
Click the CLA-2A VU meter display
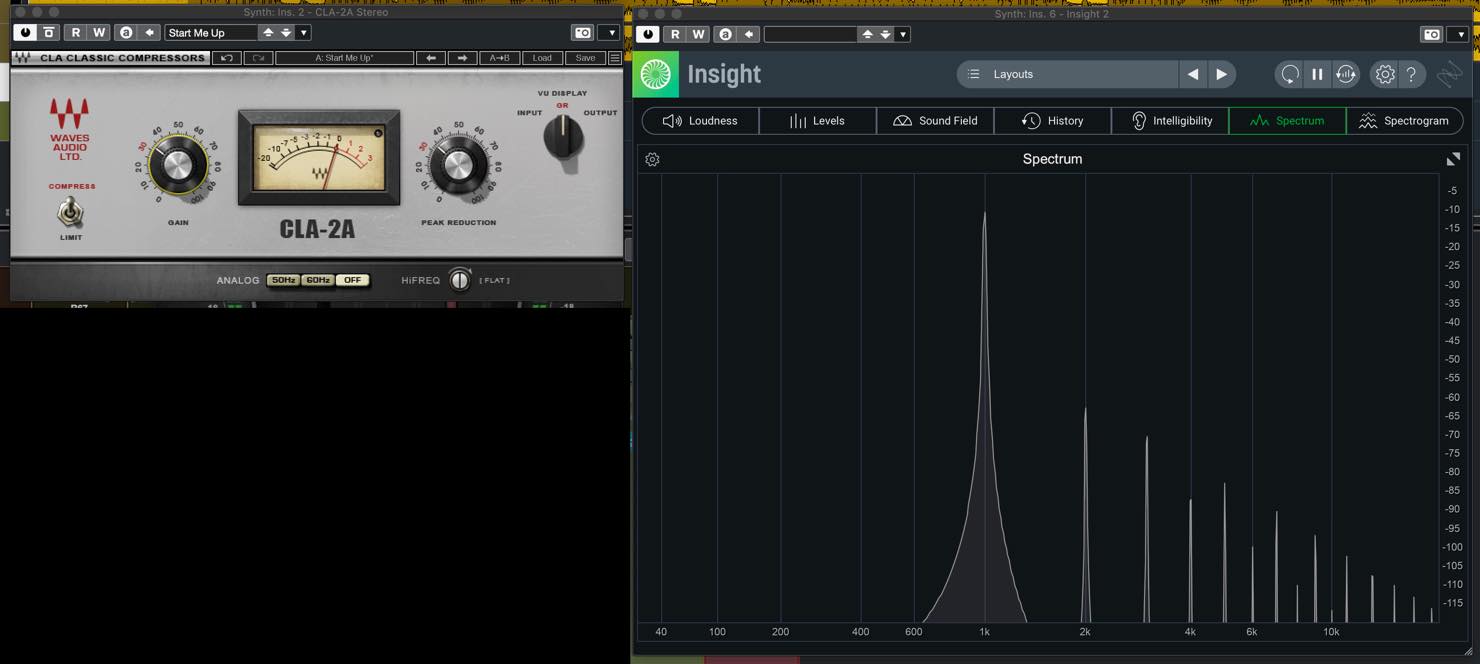click(319, 157)
